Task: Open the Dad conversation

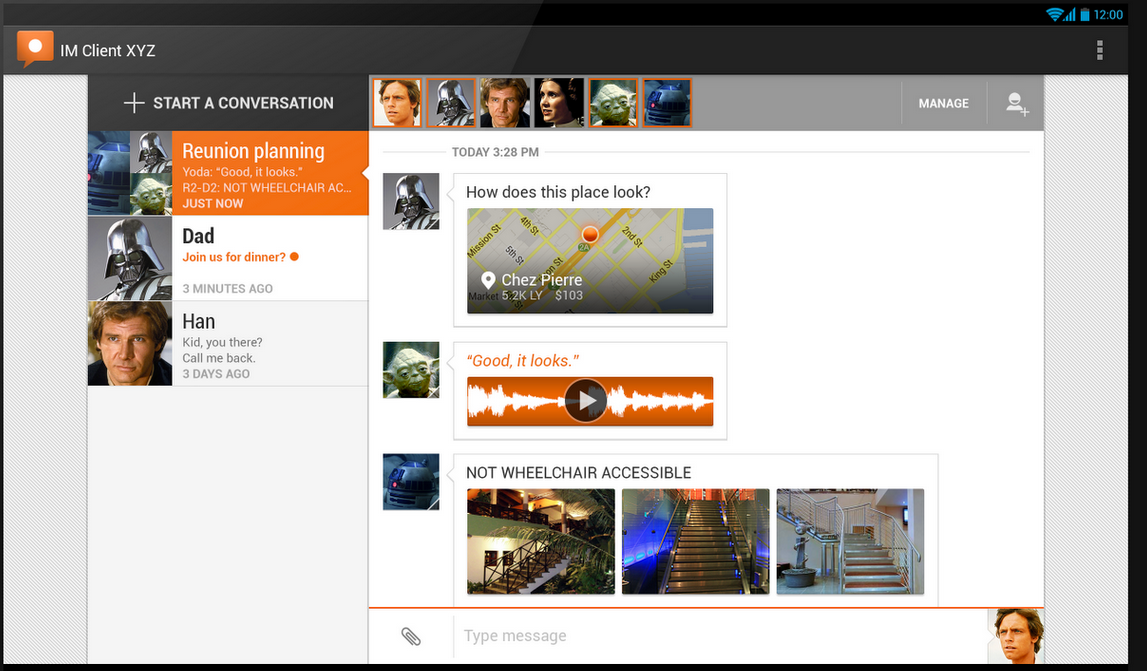Action: click(228, 258)
